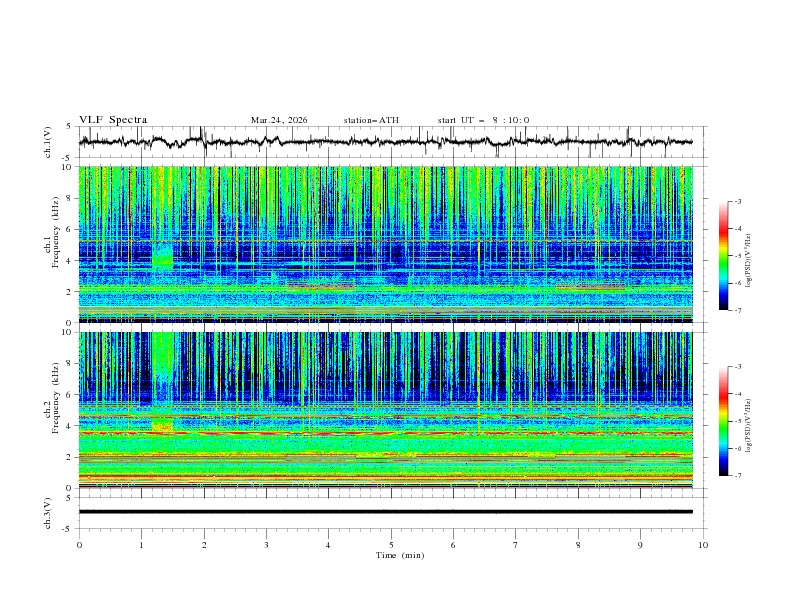Click the "-3" tick on ch.1 colorbar
The image size is (792, 612).
tap(737, 201)
